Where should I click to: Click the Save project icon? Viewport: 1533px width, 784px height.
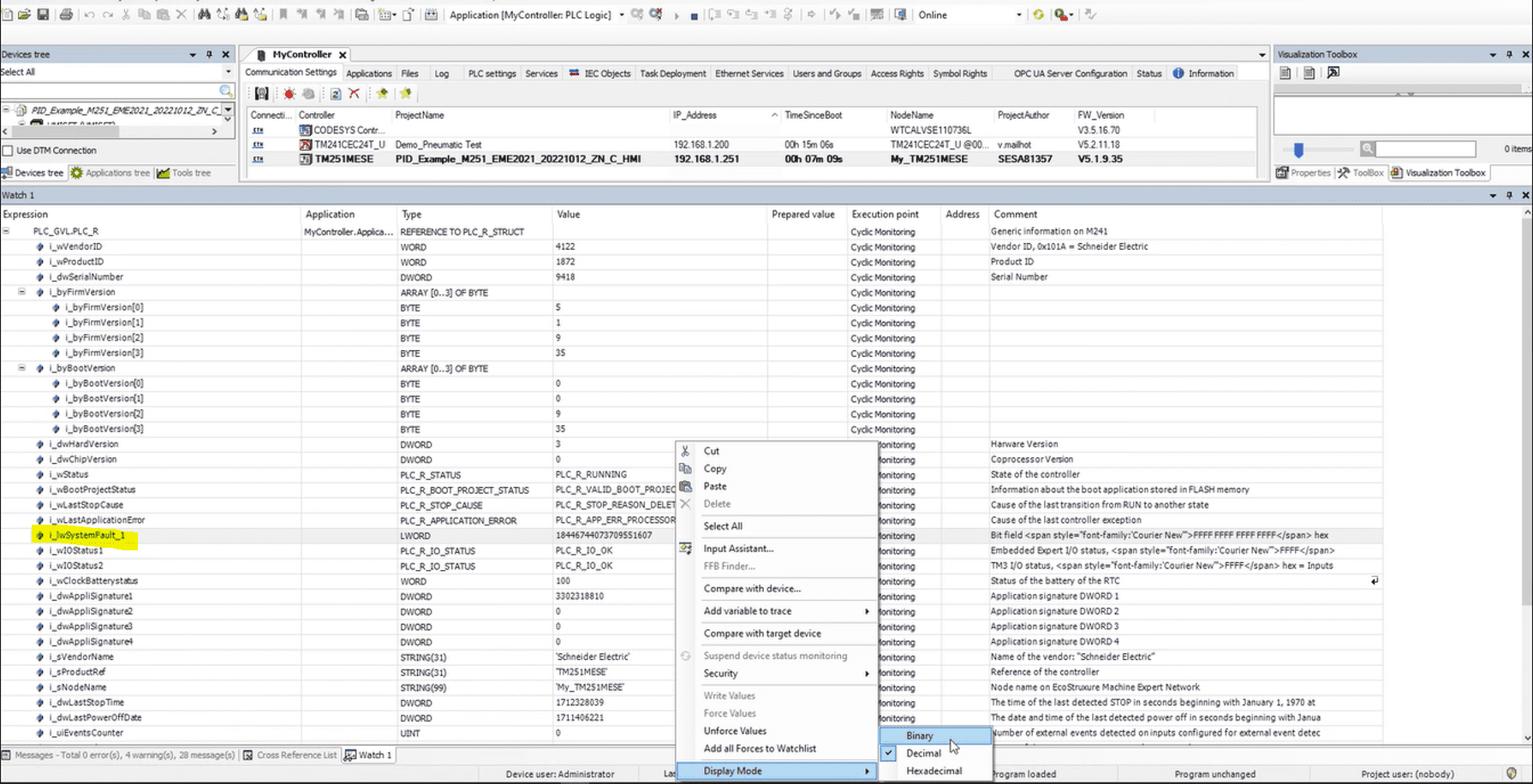[42, 15]
